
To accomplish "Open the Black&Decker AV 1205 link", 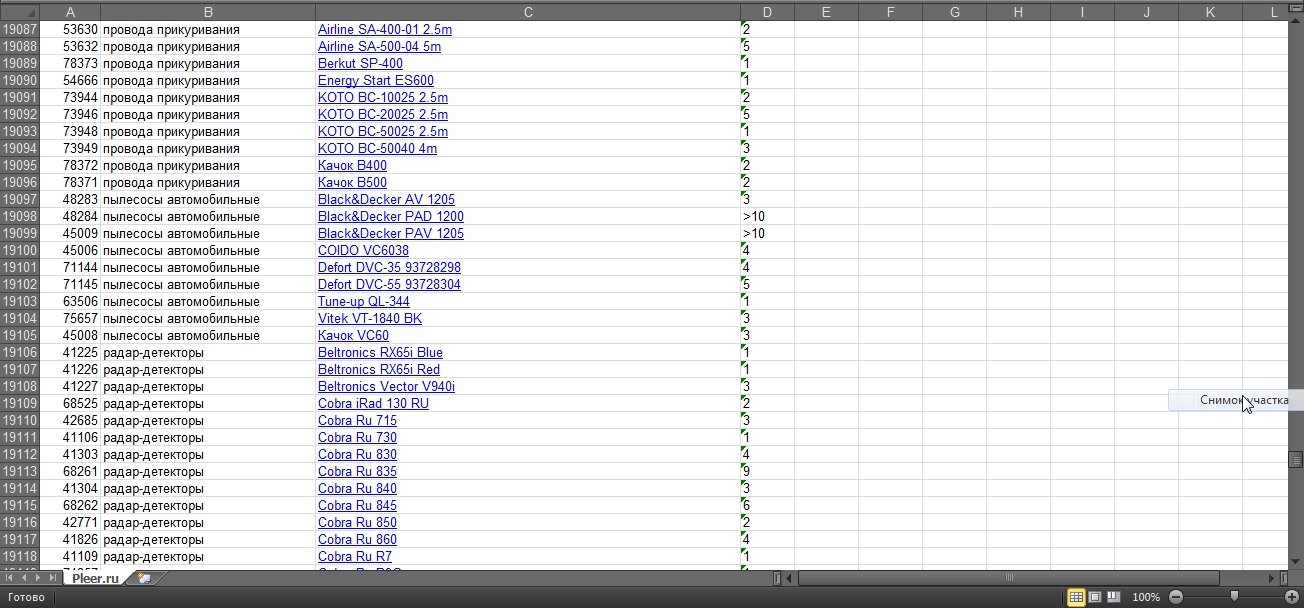I will [386, 200].
